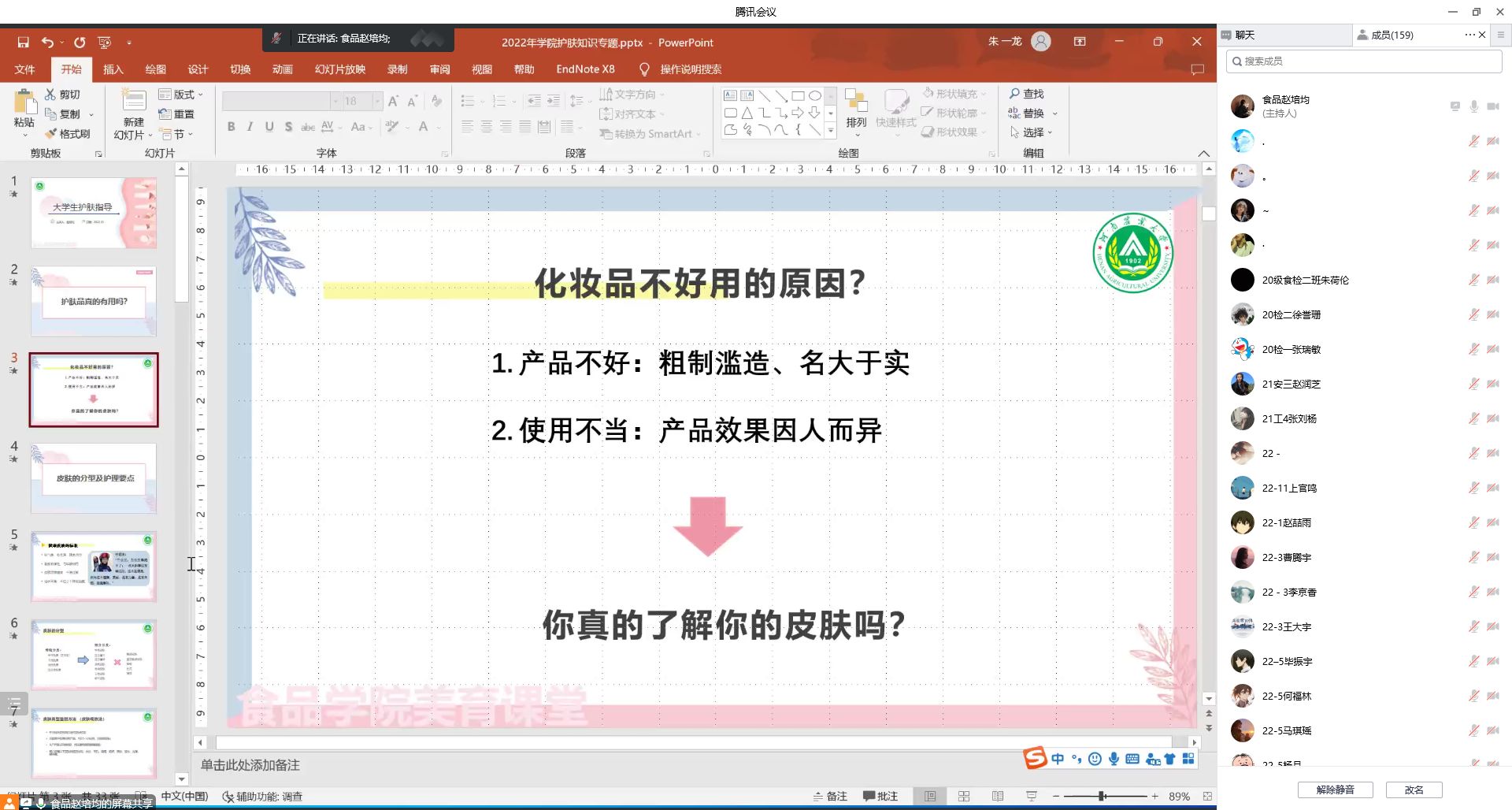Select the Format Painter (格式刷) tool

point(68,134)
